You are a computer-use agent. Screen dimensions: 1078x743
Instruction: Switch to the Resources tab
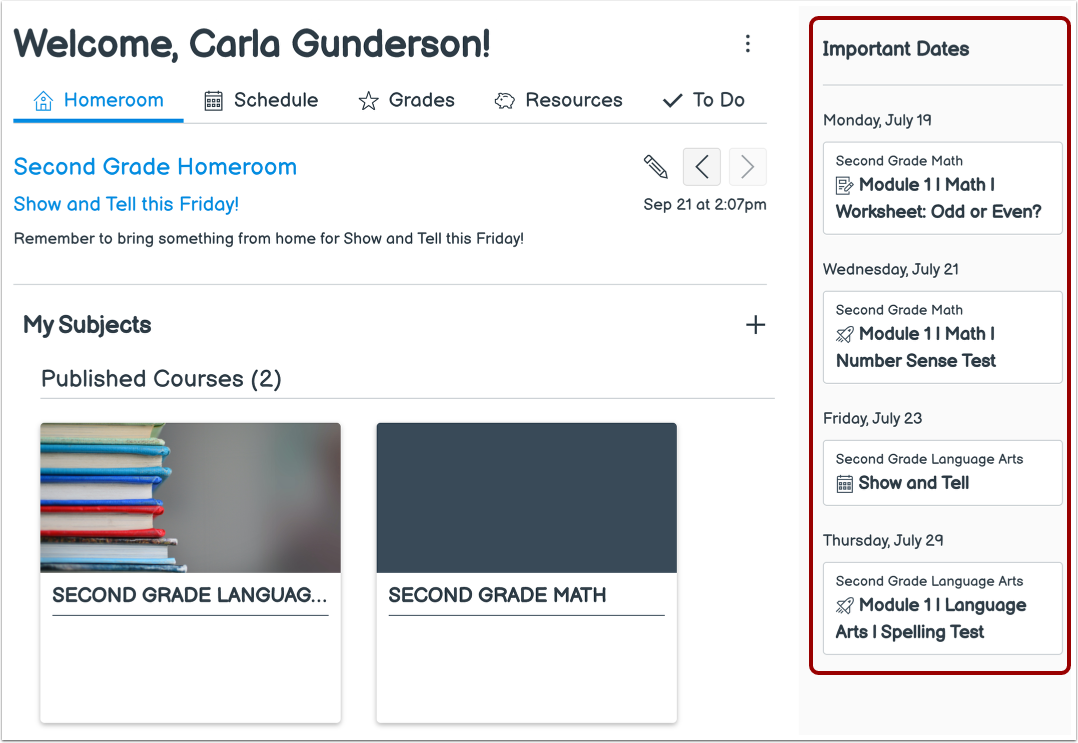point(558,101)
